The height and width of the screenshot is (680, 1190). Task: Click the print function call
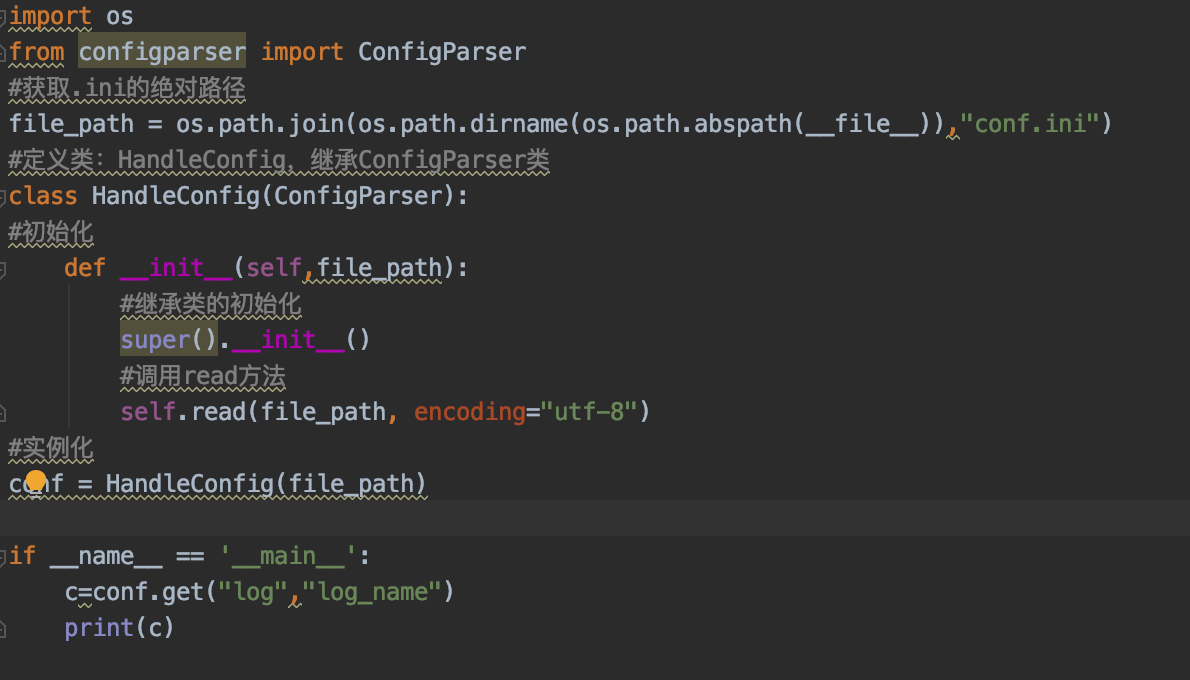[x=99, y=628]
